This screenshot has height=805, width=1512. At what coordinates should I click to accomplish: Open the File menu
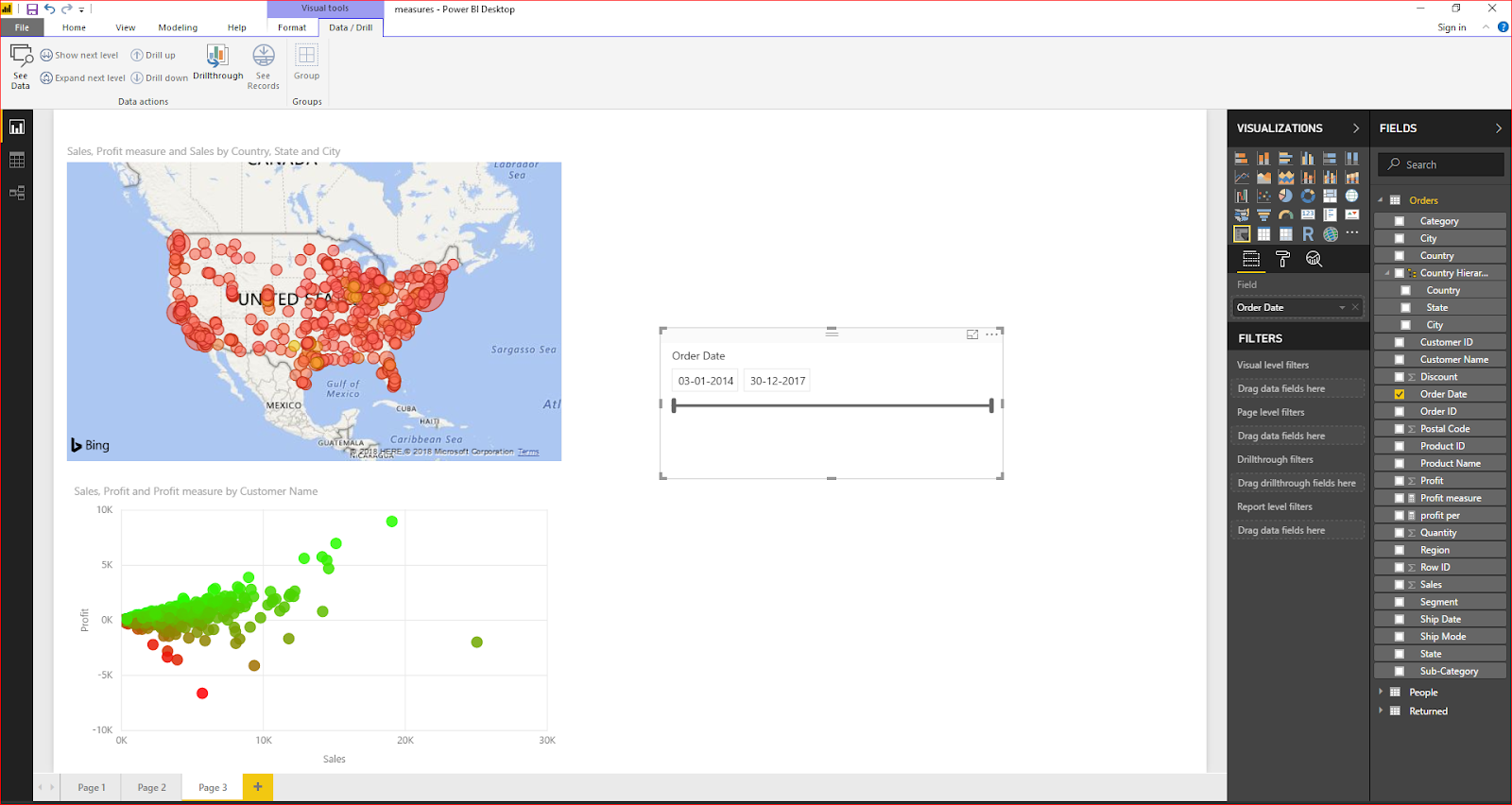pos(22,27)
